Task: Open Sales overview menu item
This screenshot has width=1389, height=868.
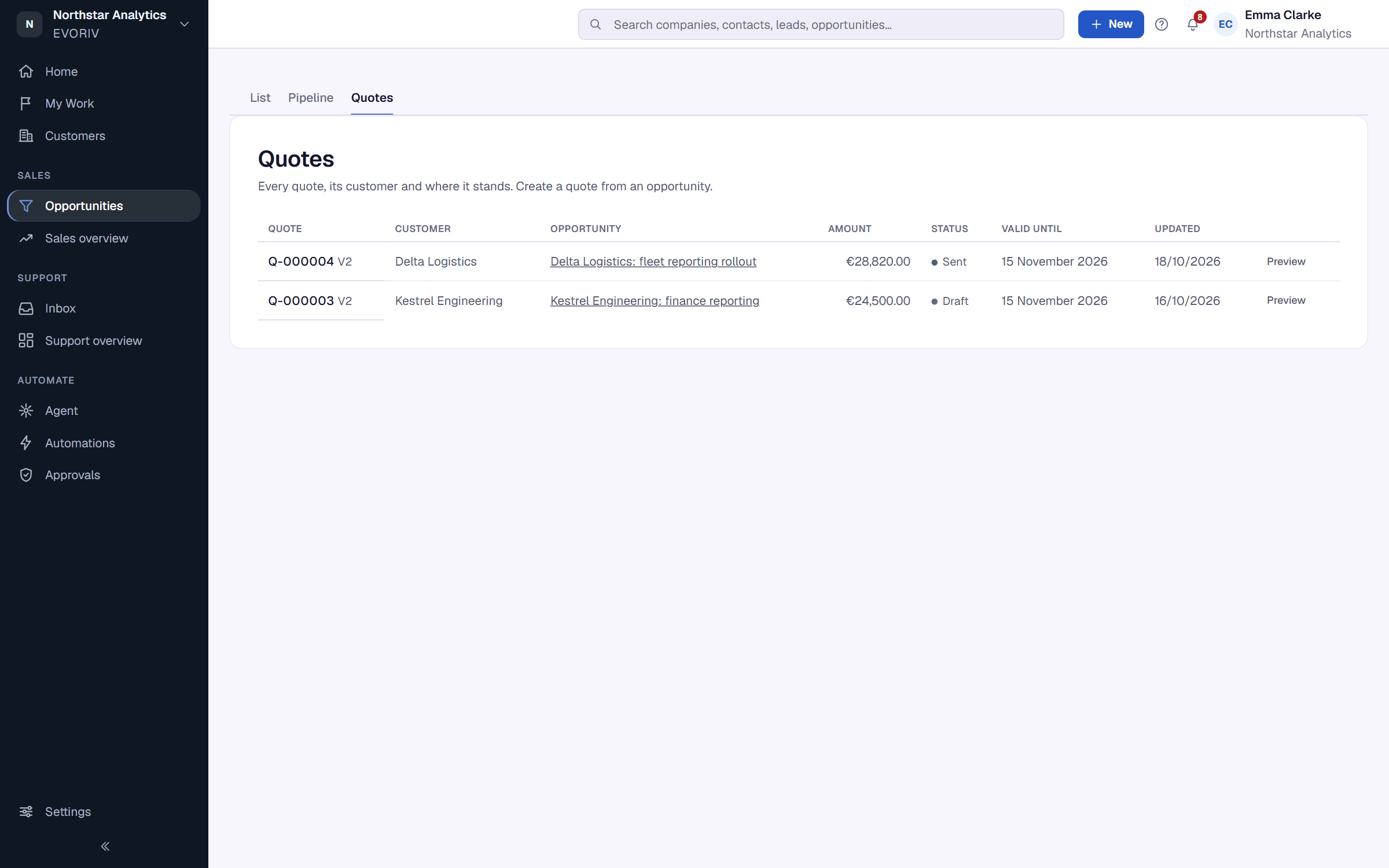Action: (104, 238)
